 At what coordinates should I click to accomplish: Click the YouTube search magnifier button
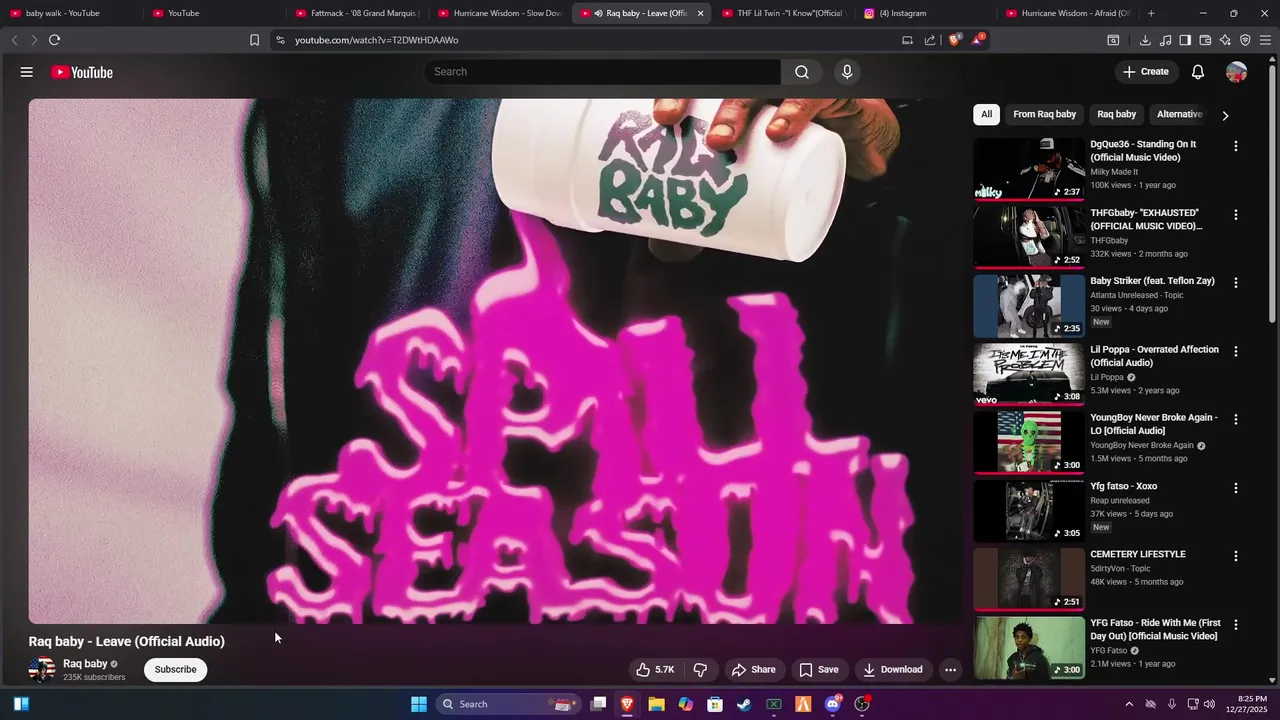(x=802, y=72)
